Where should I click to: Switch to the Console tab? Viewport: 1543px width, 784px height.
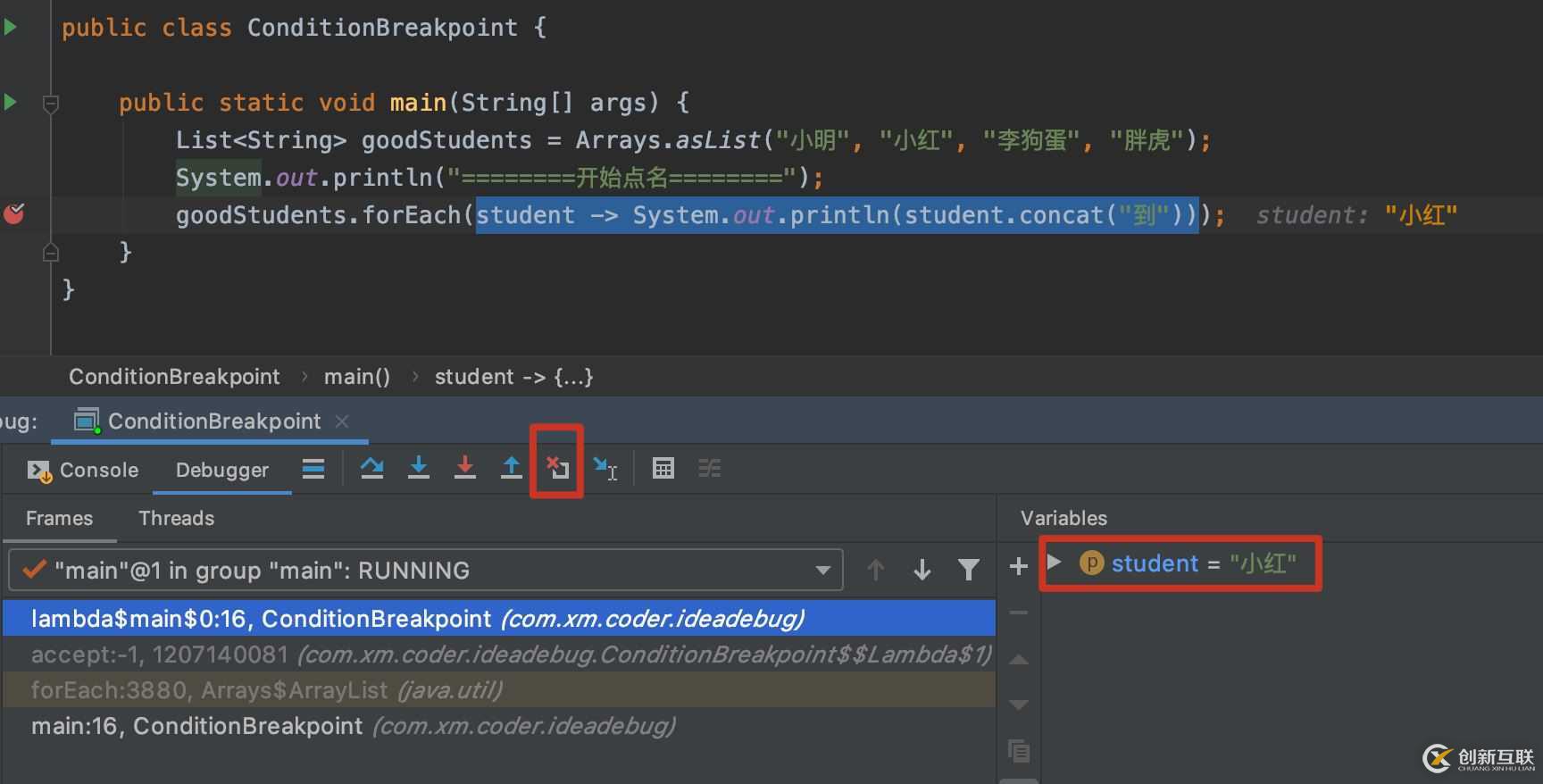83,470
